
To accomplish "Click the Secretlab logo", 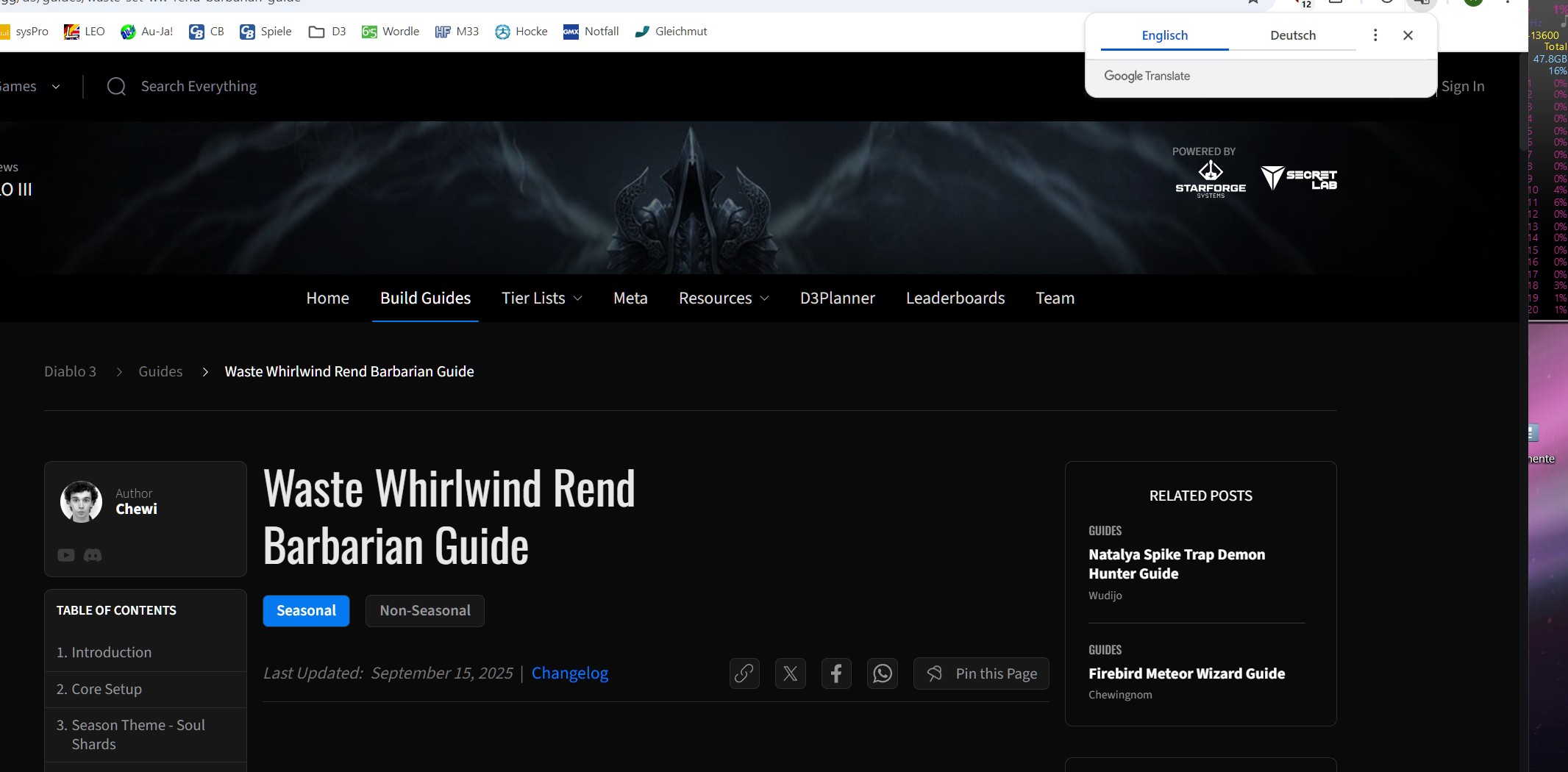I will 1299,178.
